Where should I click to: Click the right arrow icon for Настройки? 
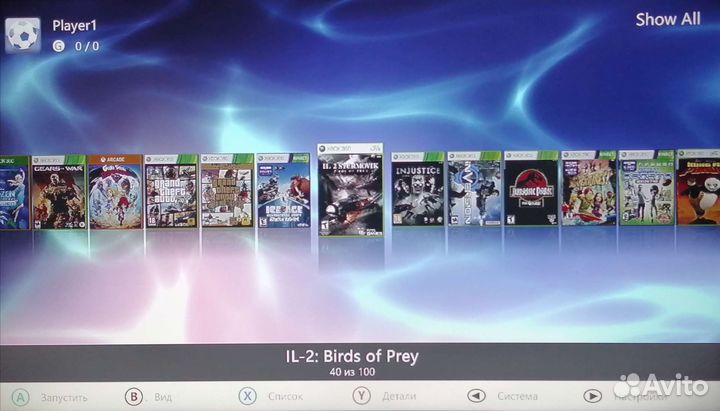coord(592,395)
